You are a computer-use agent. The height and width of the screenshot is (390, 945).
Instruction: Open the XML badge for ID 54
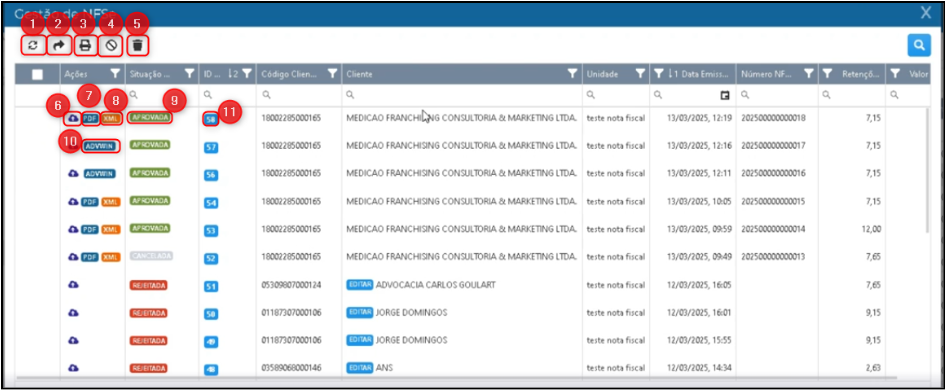click(x=111, y=202)
